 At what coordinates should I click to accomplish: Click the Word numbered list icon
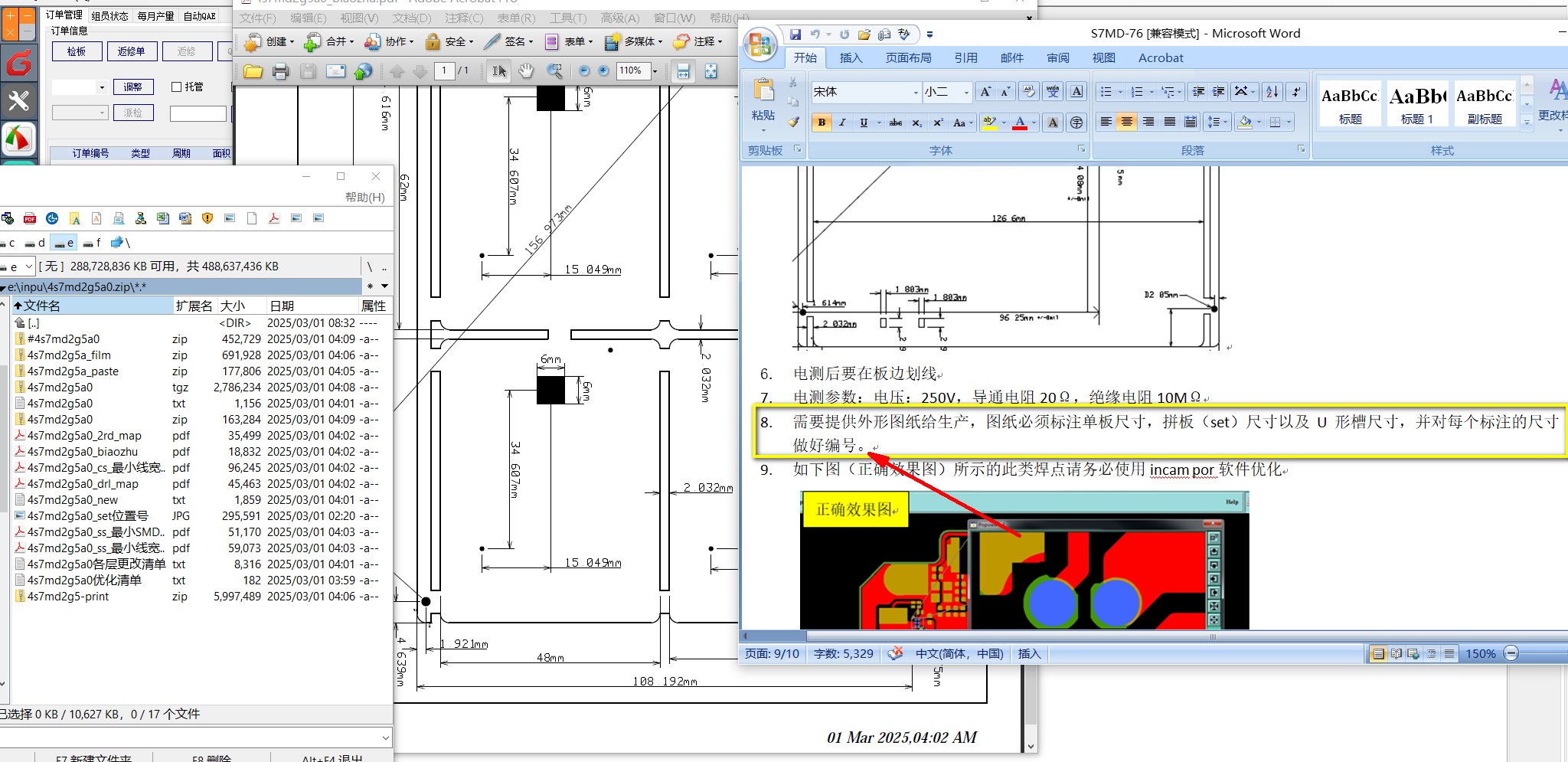1137,92
